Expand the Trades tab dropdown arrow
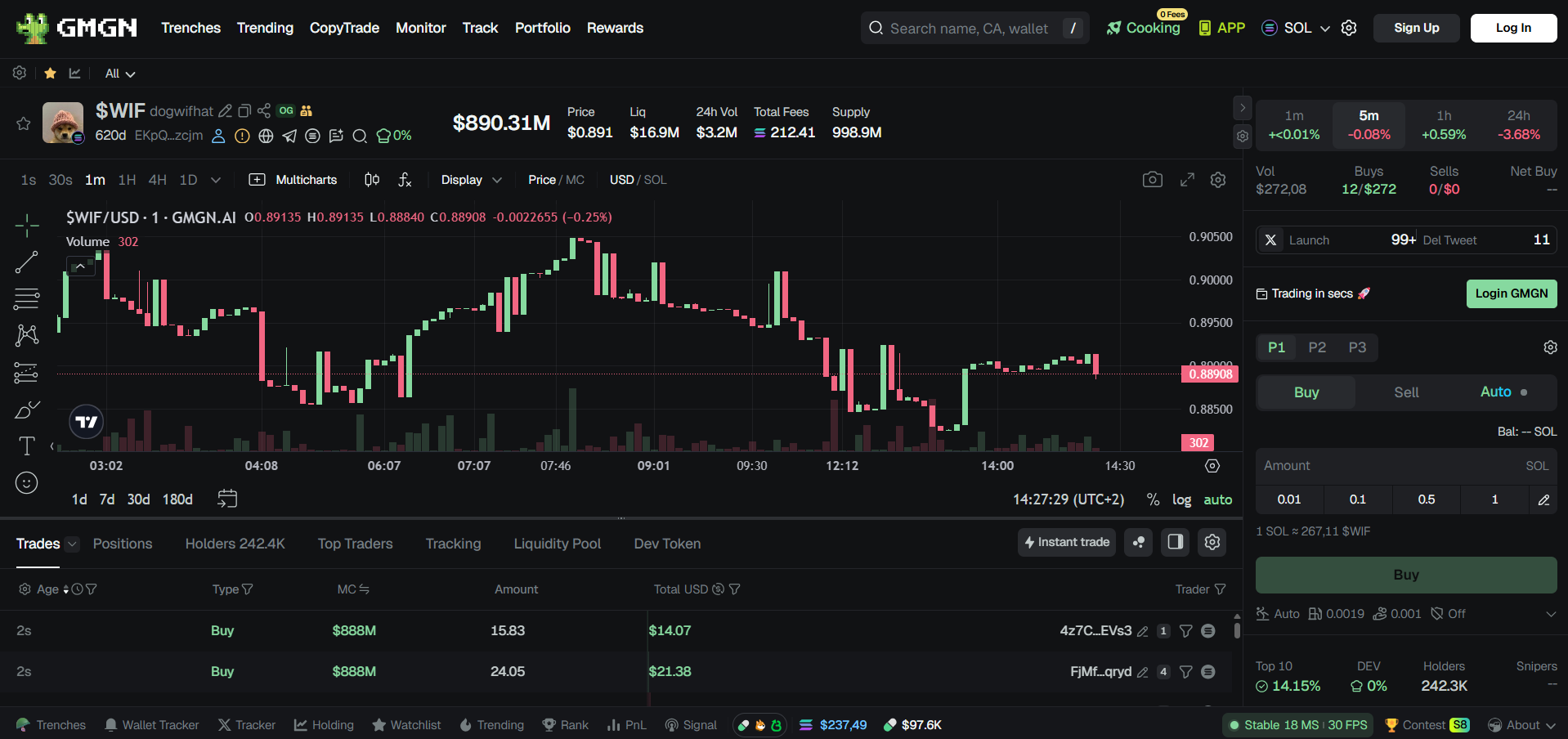Image resolution: width=1568 pixels, height=739 pixels. [72, 544]
